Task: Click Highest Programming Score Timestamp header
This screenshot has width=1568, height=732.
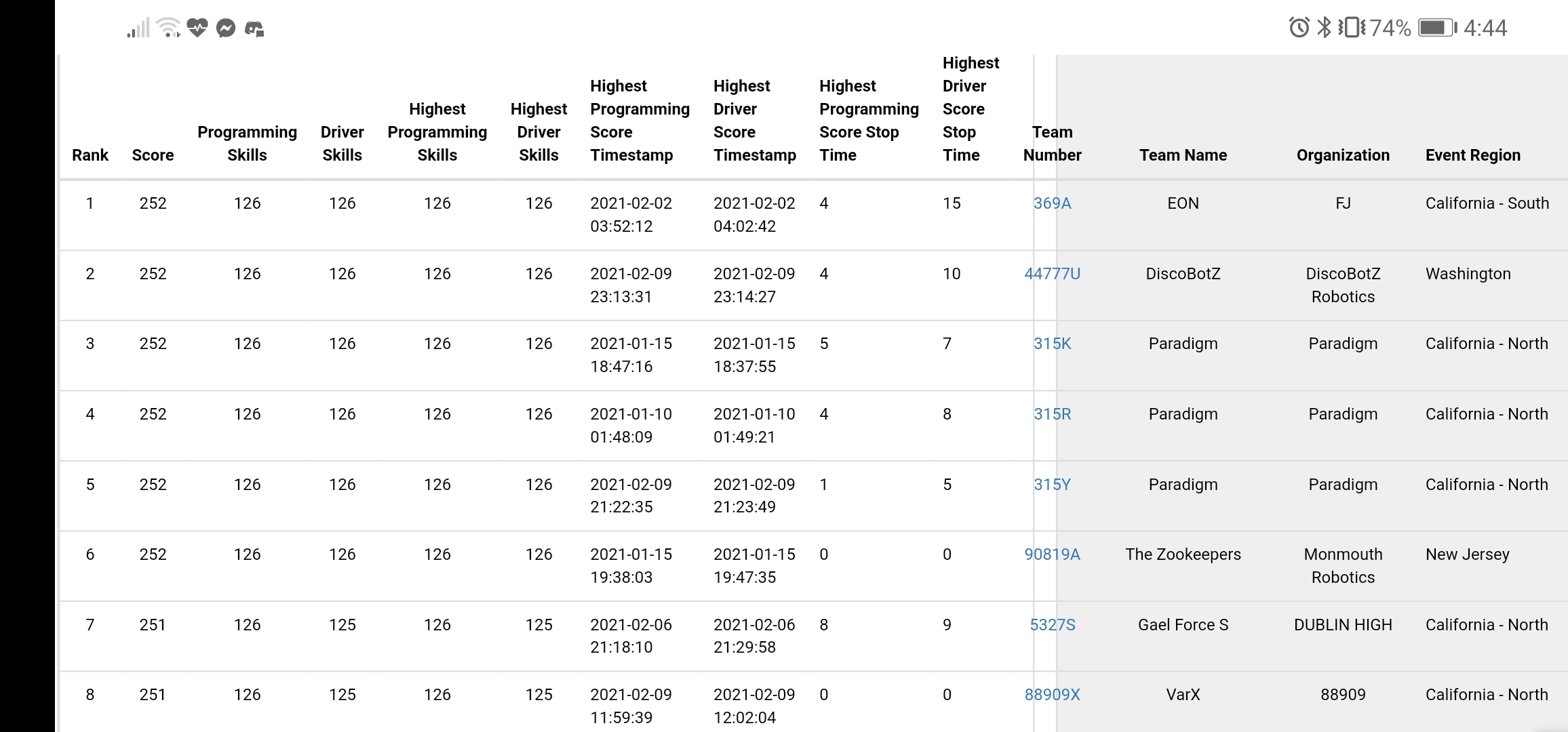Action: tap(640, 121)
